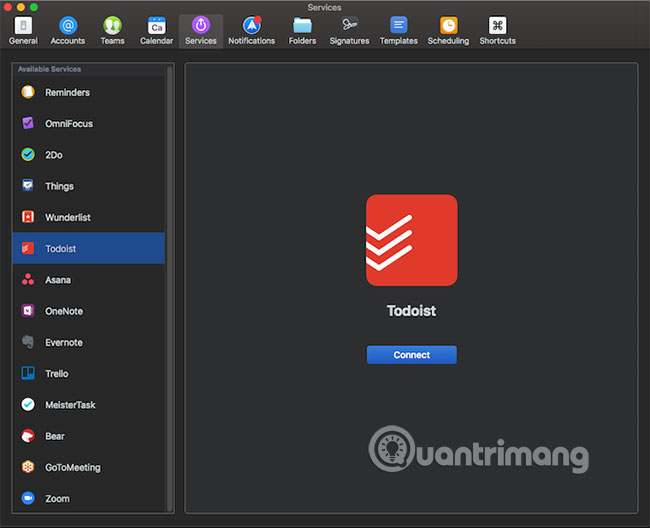Click the Available Services header

[x=49, y=69]
